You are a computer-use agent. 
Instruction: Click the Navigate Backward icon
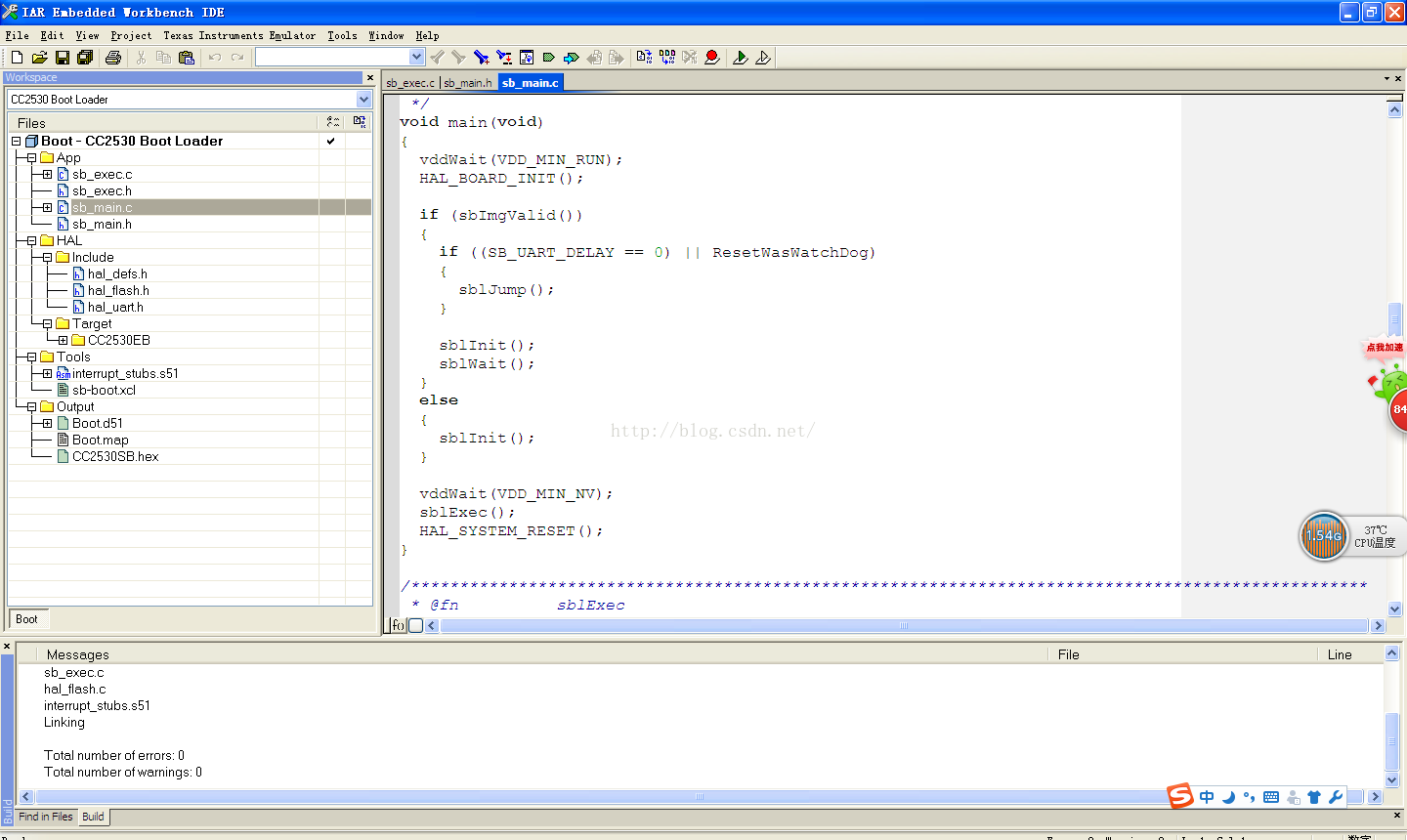click(594, 58)
